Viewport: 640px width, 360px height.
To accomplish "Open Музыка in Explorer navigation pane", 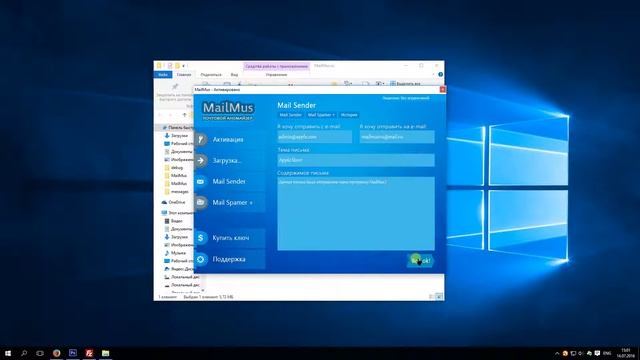I will click(x=175, y=253).
